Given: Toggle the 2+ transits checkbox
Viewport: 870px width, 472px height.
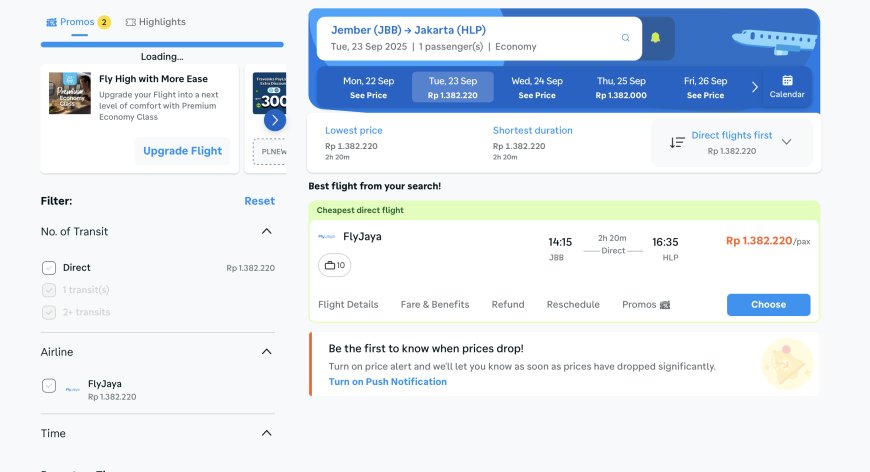Looking at the screenshot, I should pyautogui.click(x=49, y=312).
